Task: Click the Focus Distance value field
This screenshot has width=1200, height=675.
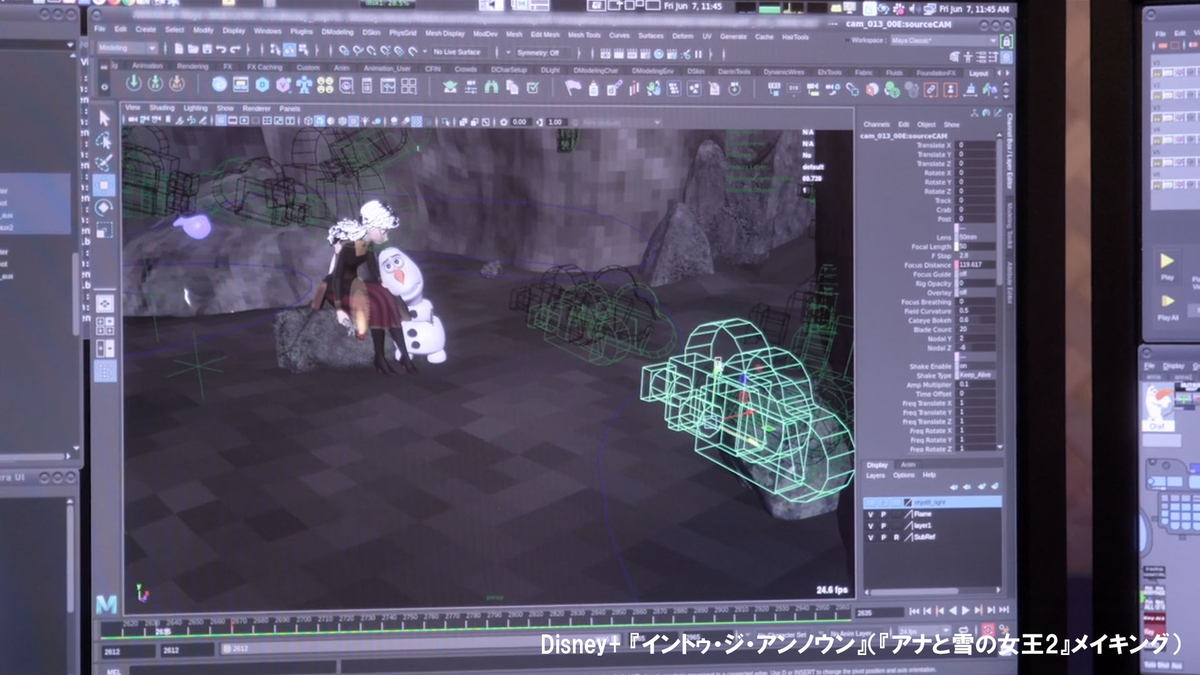Action: pyautogui.click(x=976, y=265)
